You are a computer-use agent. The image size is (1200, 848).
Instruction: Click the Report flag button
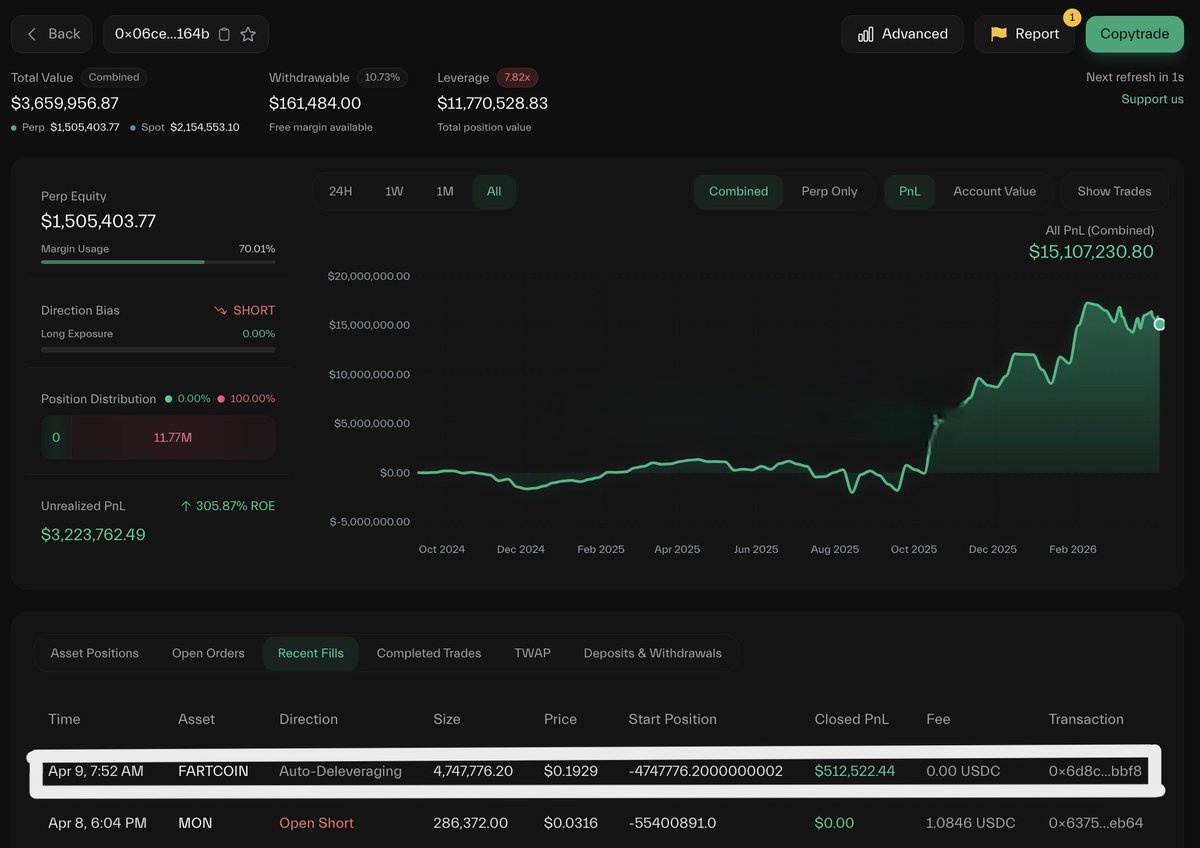click(1024, 34)
